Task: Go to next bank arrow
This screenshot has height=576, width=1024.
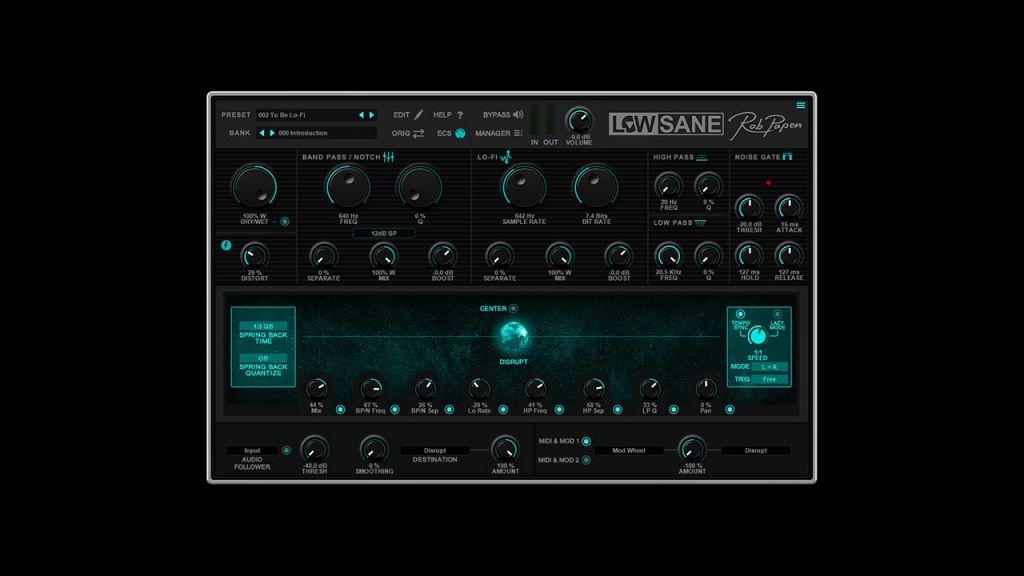Action: [x=272, y=133]
